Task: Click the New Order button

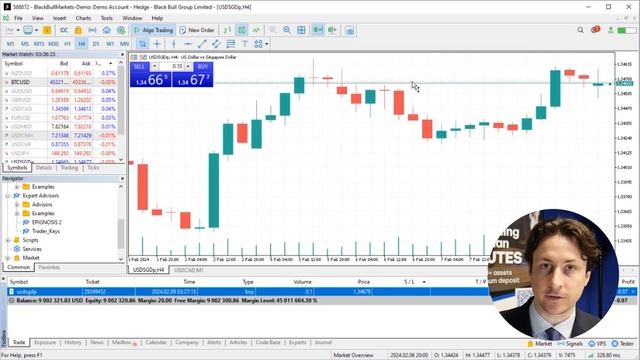Action: [x=197, y=30]
